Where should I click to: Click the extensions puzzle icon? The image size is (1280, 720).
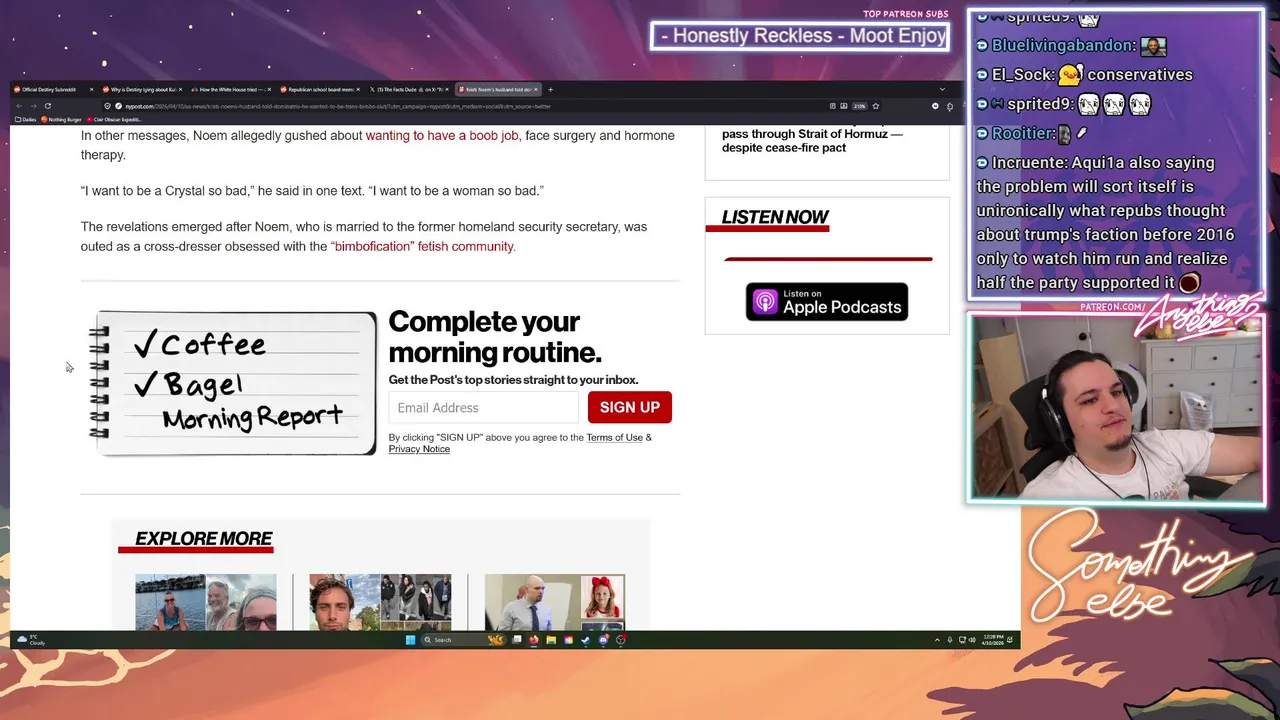pos(950,106)
